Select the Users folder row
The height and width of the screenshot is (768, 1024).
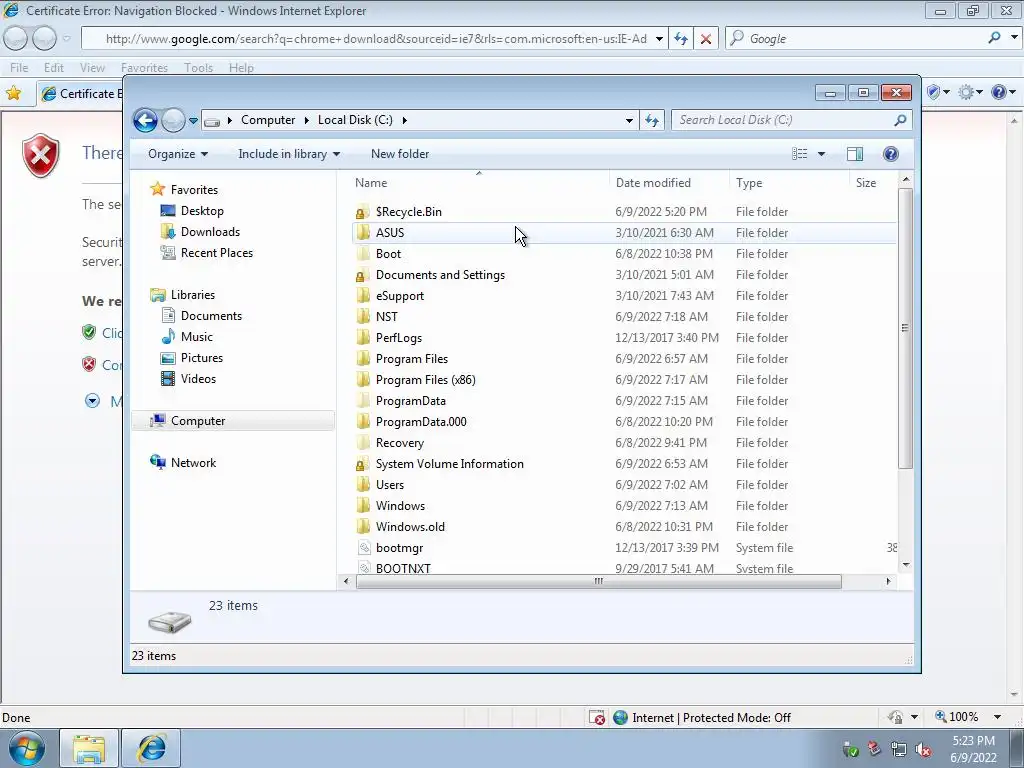pos(624,485)
